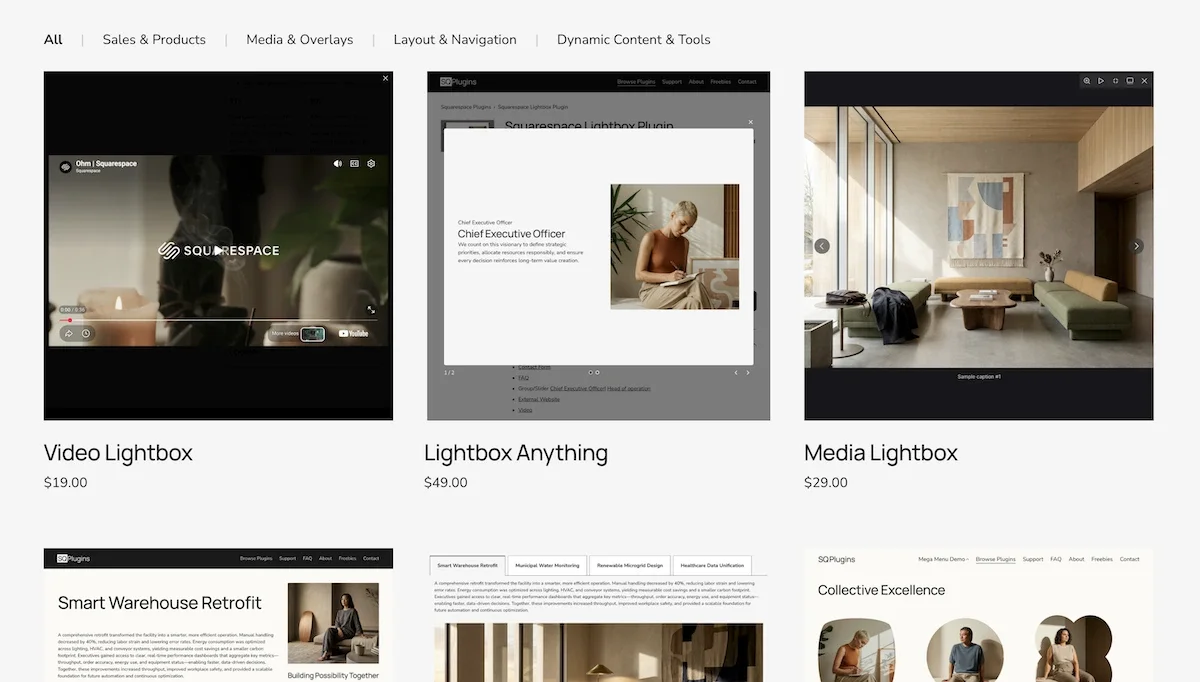The height and width of the screenshot is (682, 1200).
Task: Click volume icon in Video Lightbox preview
Action: coord(338,164)
